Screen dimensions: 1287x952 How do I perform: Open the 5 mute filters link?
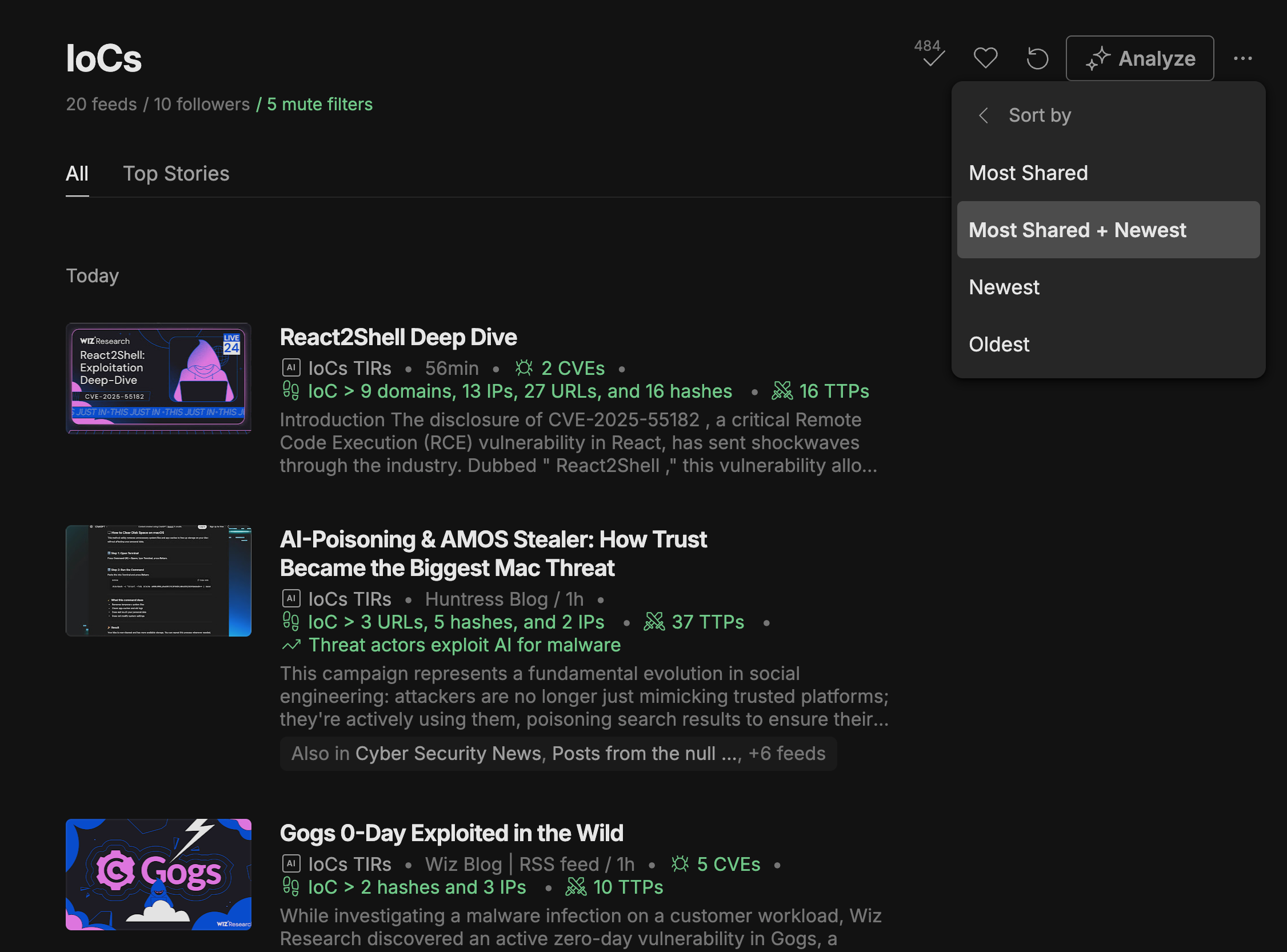(x=319, y=105)
